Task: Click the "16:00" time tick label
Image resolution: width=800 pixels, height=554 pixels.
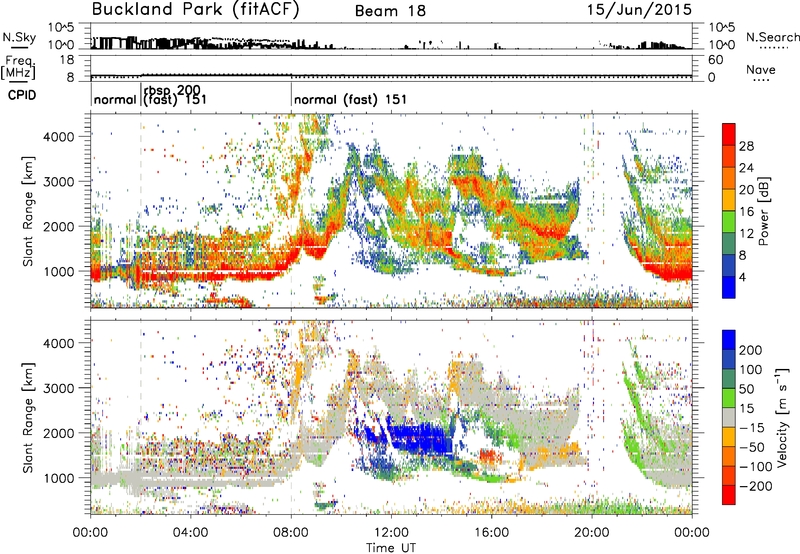Action: point(491,533)
